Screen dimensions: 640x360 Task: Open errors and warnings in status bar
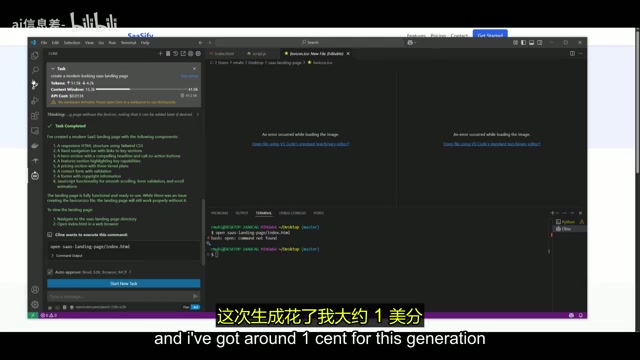[x=49, y=315]
